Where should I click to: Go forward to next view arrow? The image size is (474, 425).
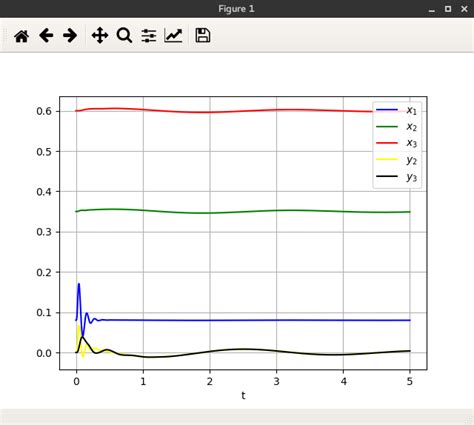(70, 35)
